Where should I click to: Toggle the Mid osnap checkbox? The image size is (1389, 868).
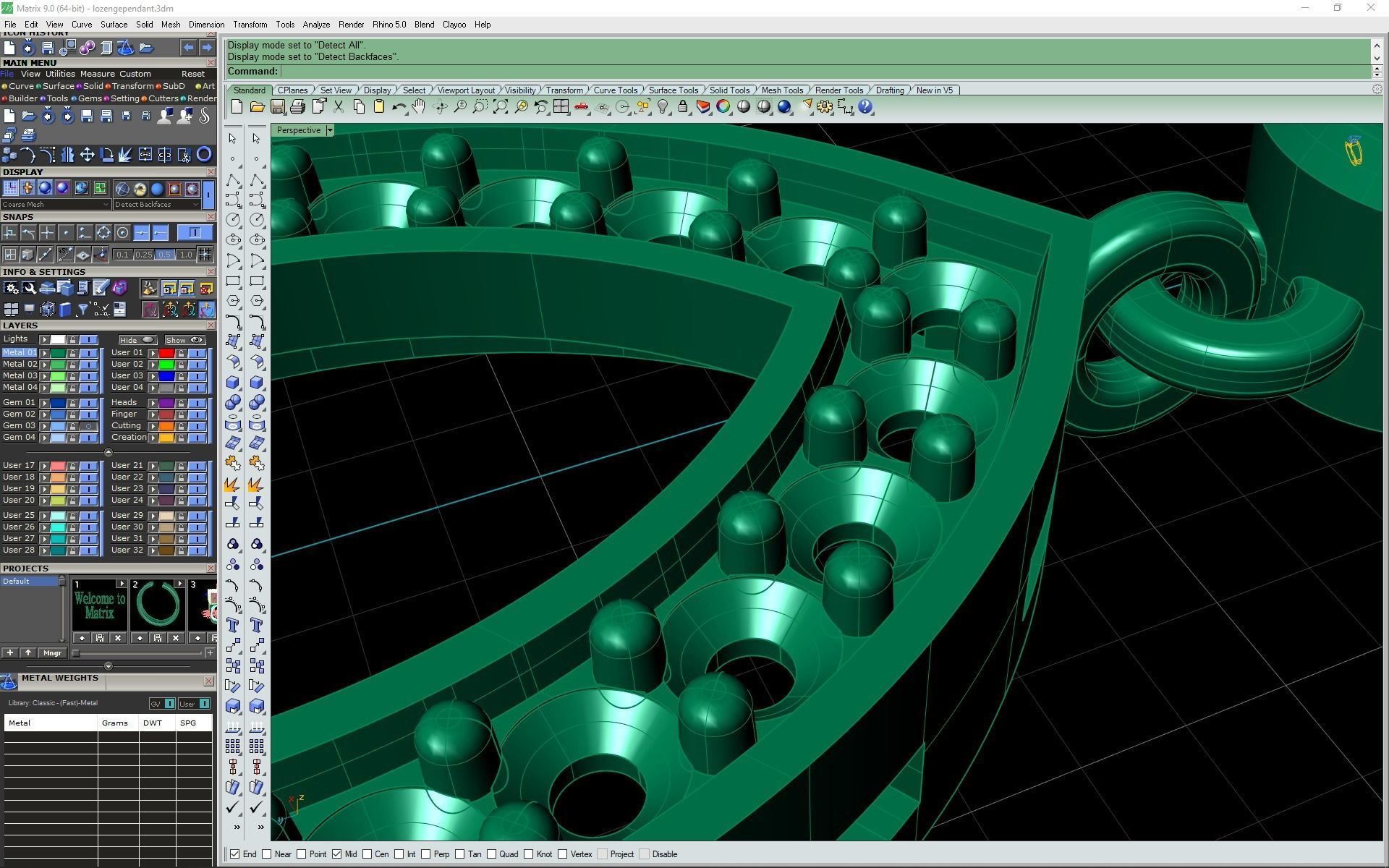click(336, 854)
